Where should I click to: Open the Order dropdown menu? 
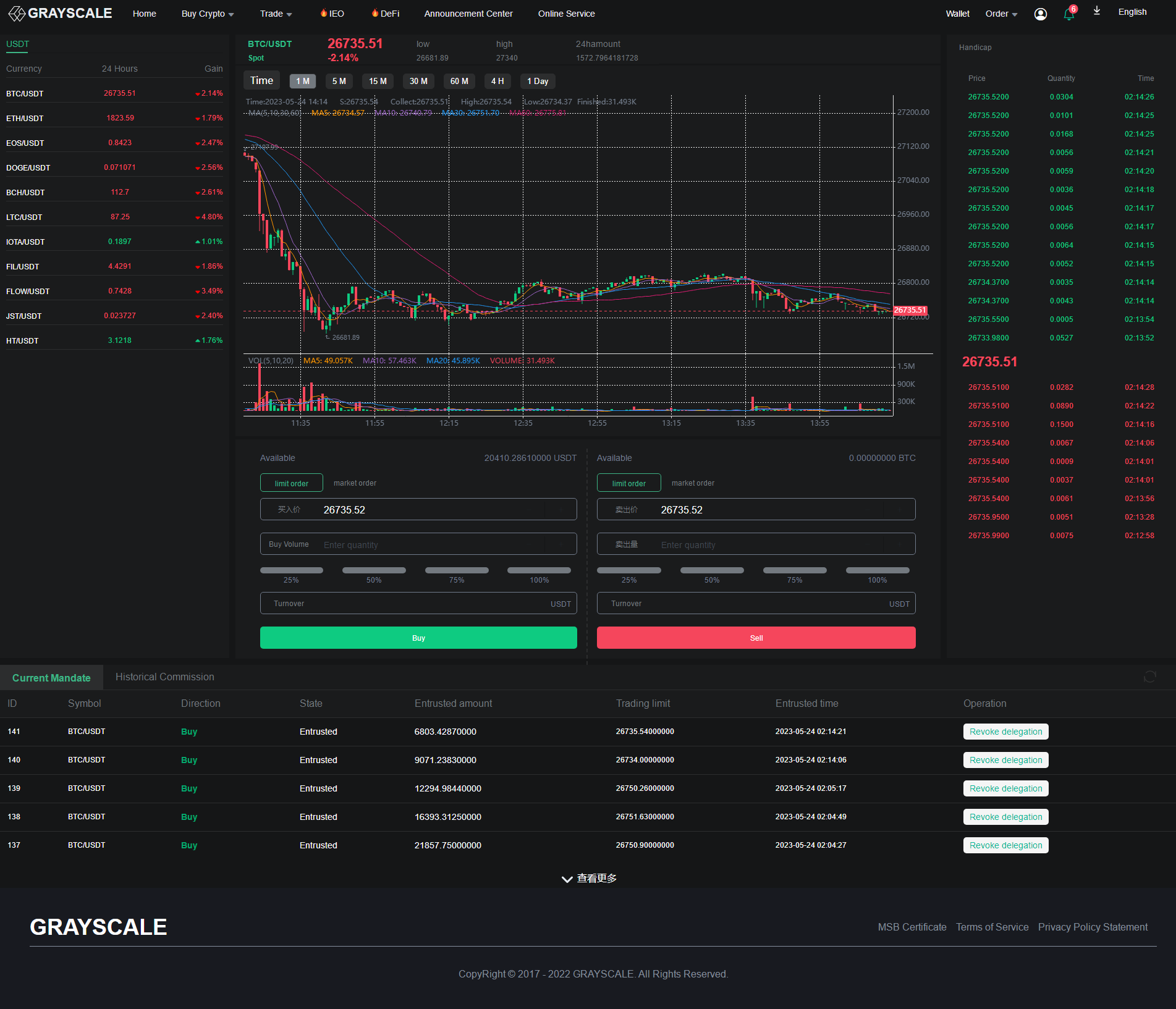click(x=1001, y=14)
